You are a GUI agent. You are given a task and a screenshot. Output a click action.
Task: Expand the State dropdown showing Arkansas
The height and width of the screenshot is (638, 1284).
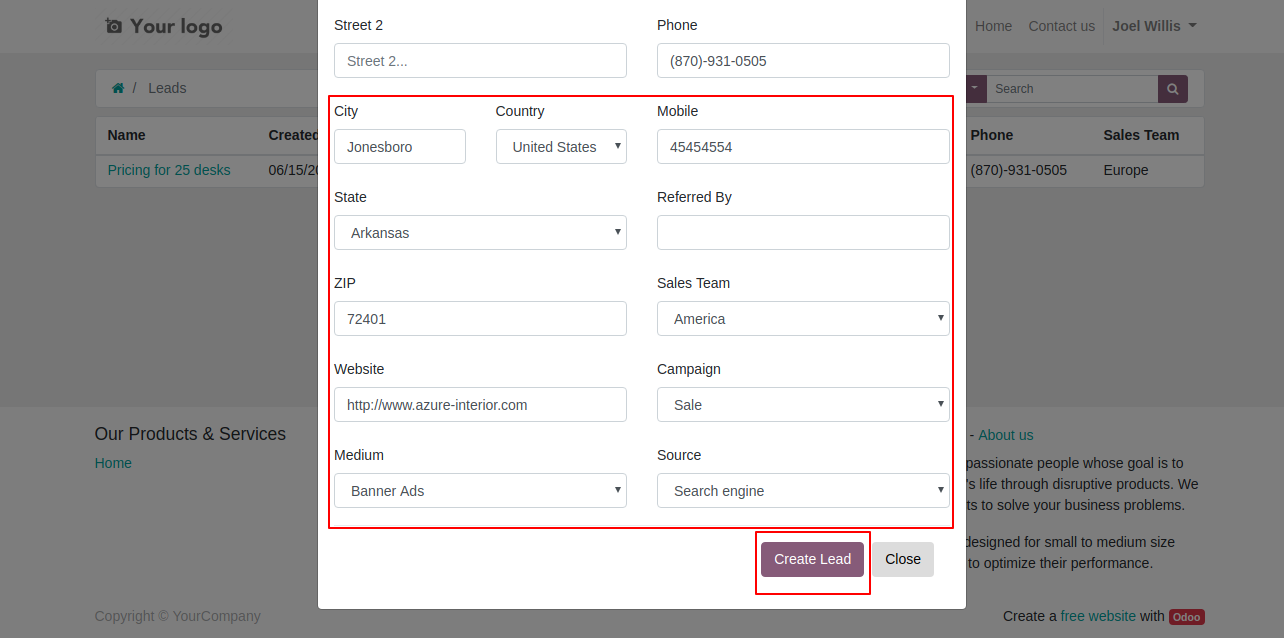(480, 232)
